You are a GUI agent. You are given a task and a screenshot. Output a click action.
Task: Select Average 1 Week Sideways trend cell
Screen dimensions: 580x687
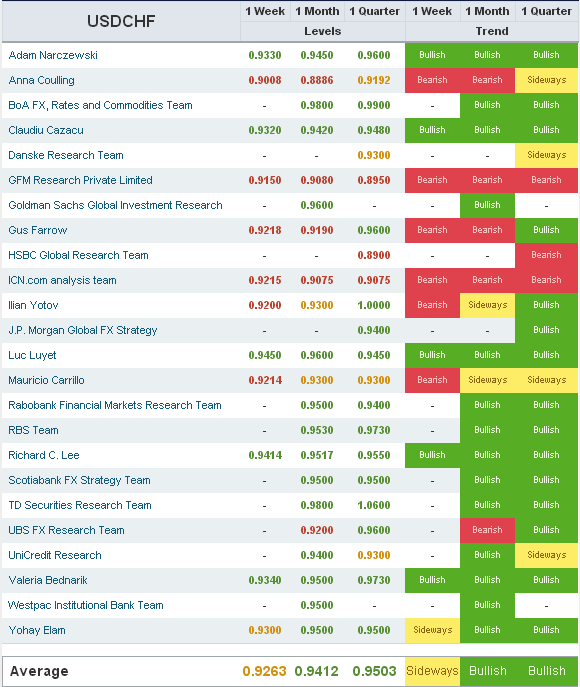point(432,671)
